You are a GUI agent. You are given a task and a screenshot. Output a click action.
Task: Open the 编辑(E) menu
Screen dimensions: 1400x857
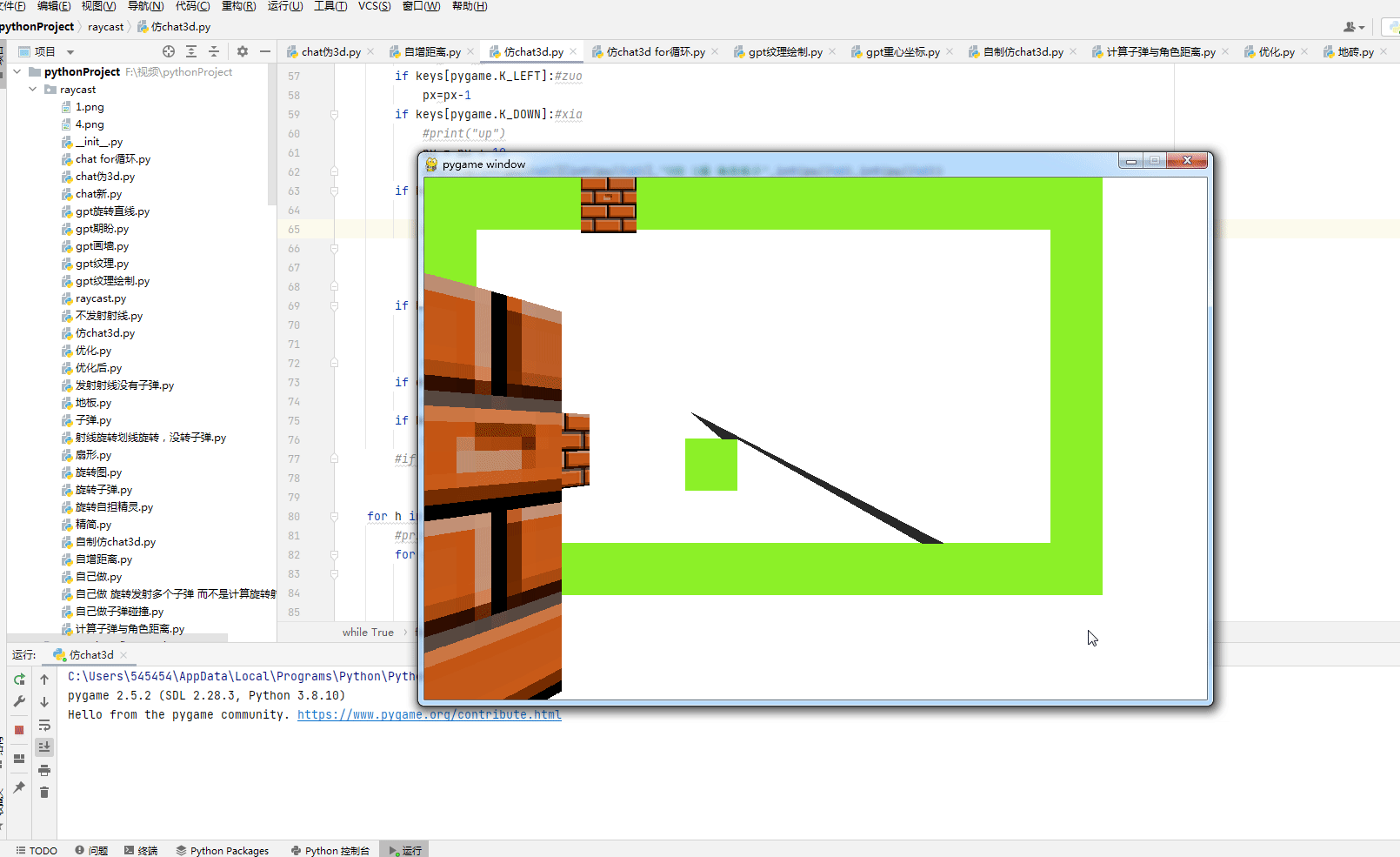tap(54, 6)
